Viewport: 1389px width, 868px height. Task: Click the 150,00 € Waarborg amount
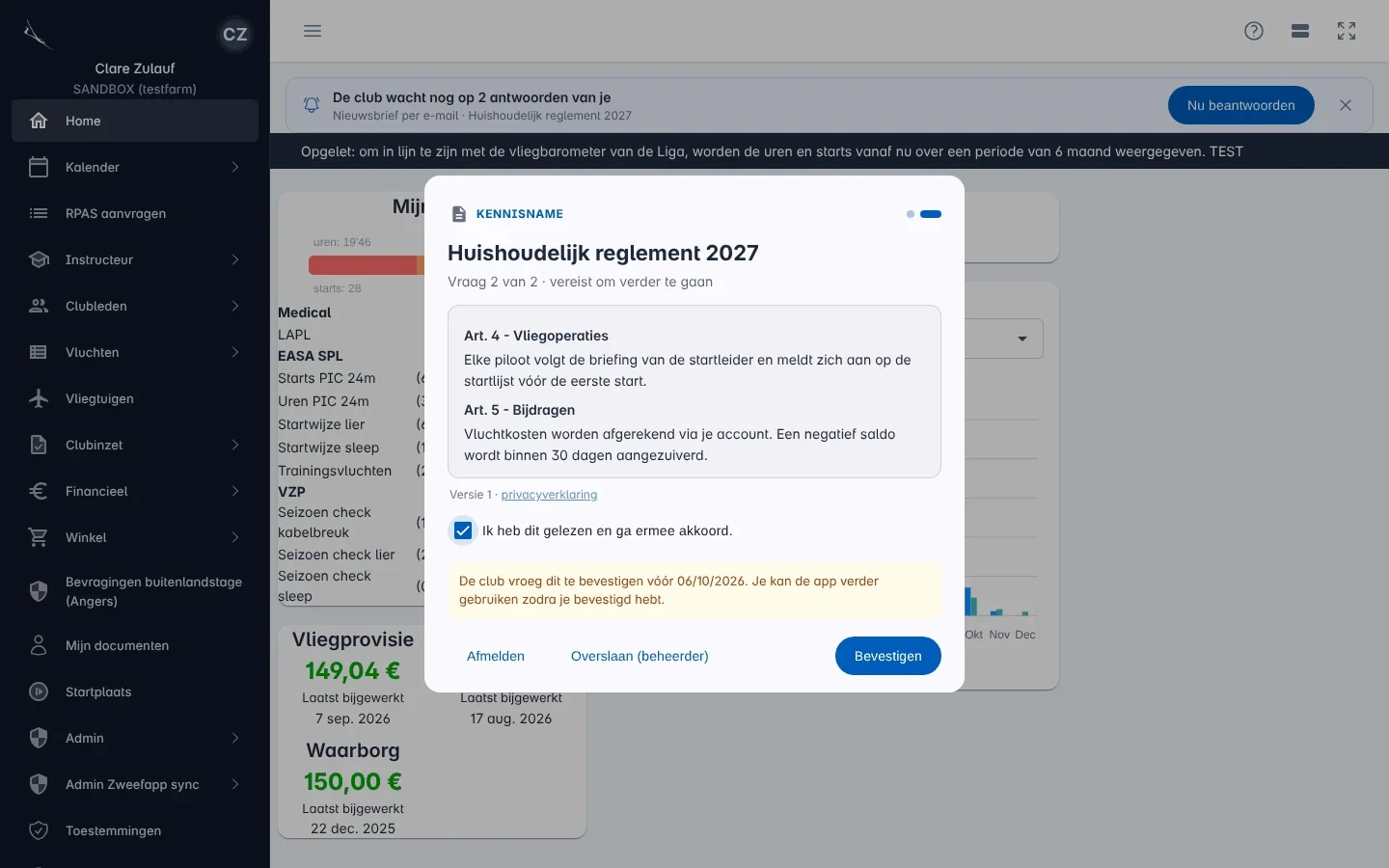[353, 781]
